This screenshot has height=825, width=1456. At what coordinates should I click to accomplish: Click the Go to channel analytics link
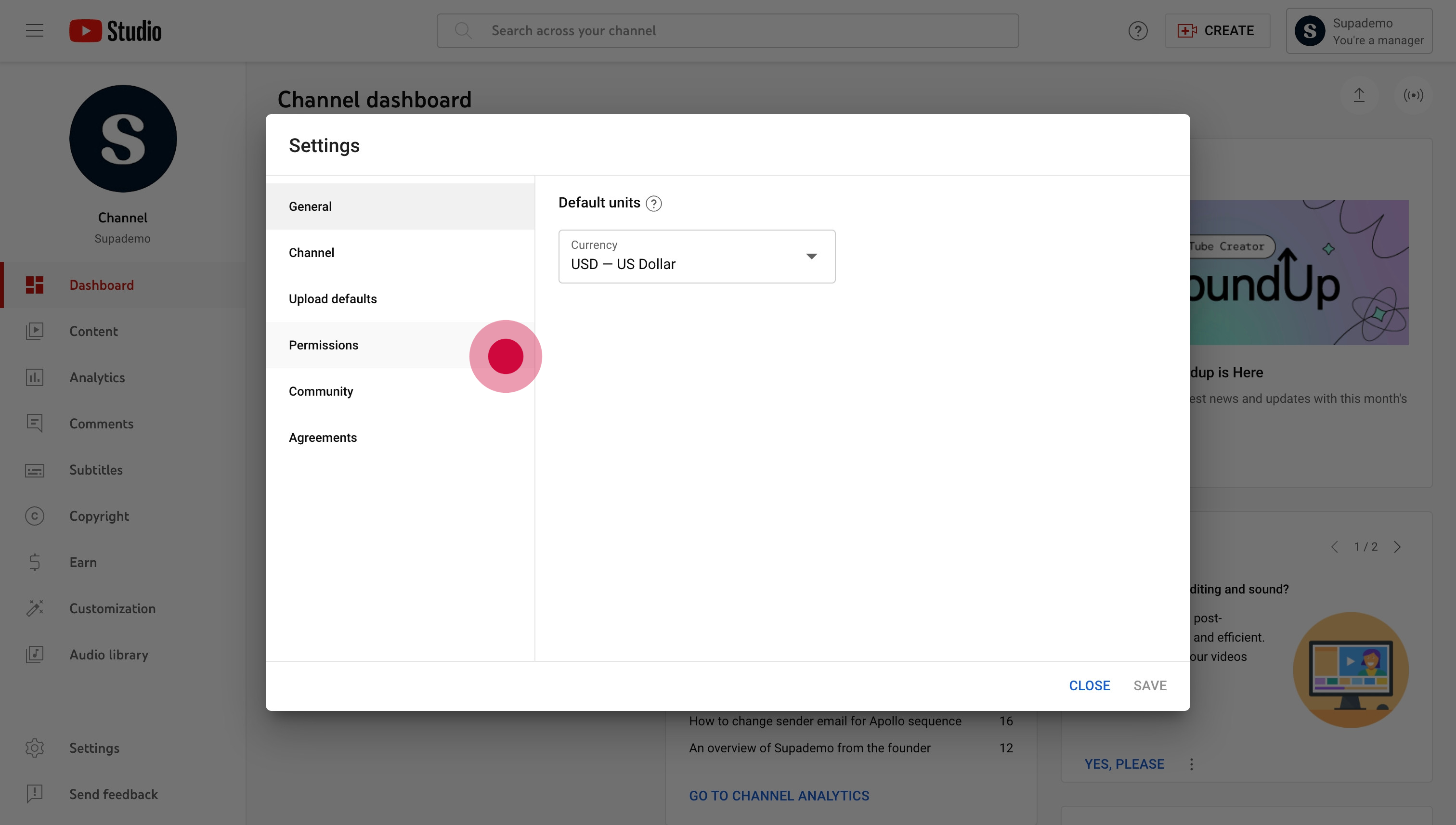(x=779, y=796)
